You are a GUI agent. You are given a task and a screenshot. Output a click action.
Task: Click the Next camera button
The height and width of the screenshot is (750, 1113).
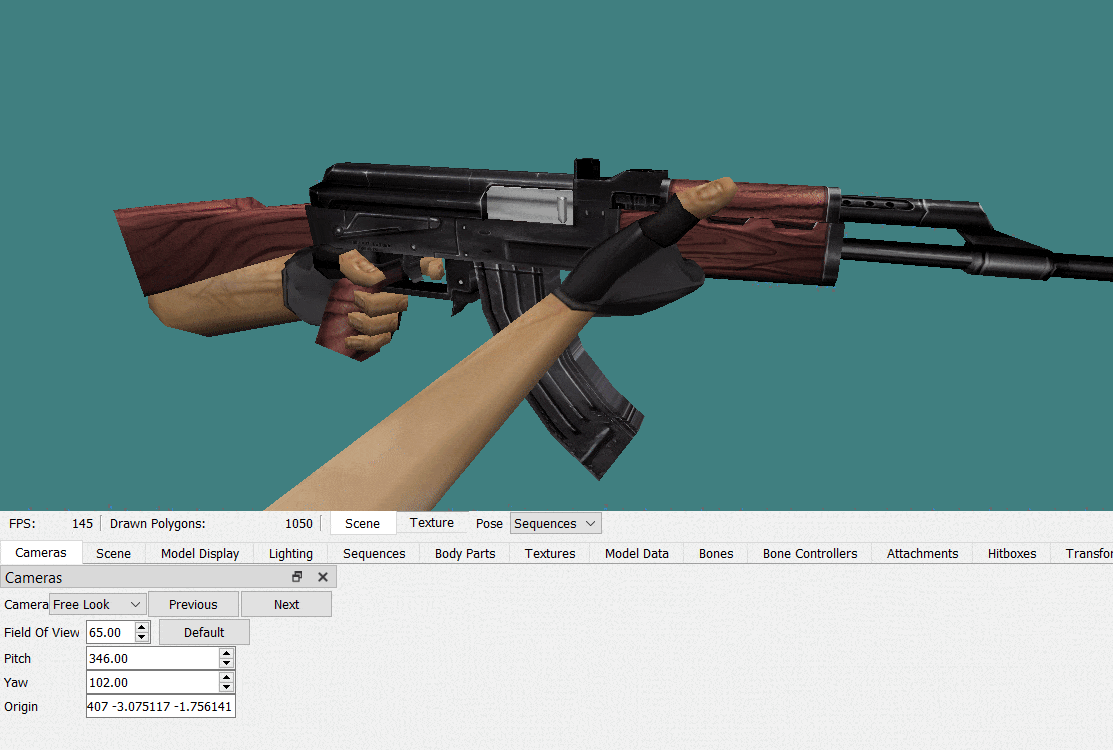[x=287, y=605]
